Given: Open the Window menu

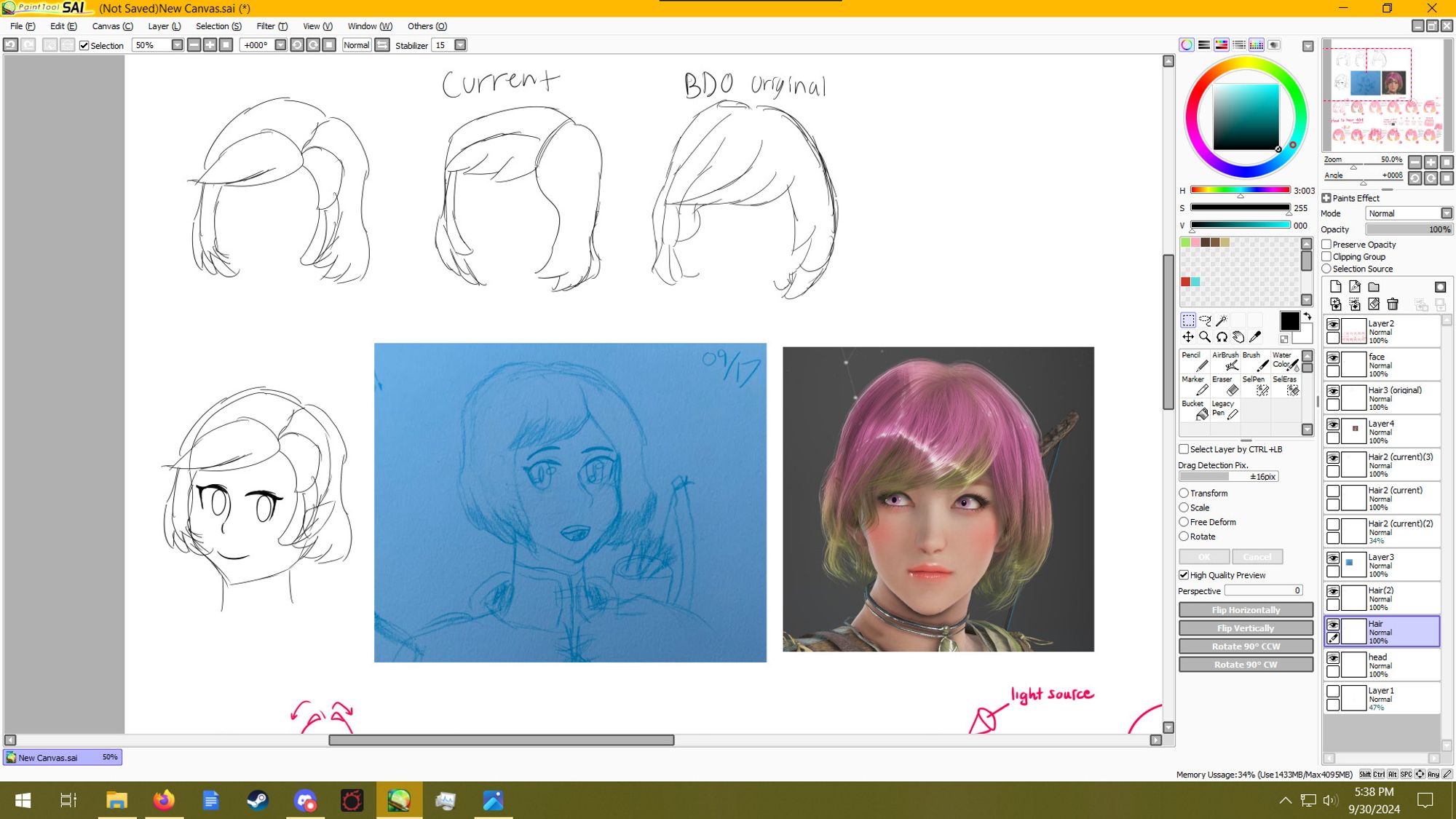Looking at the screenshot, I should click(x=370, y=26).
